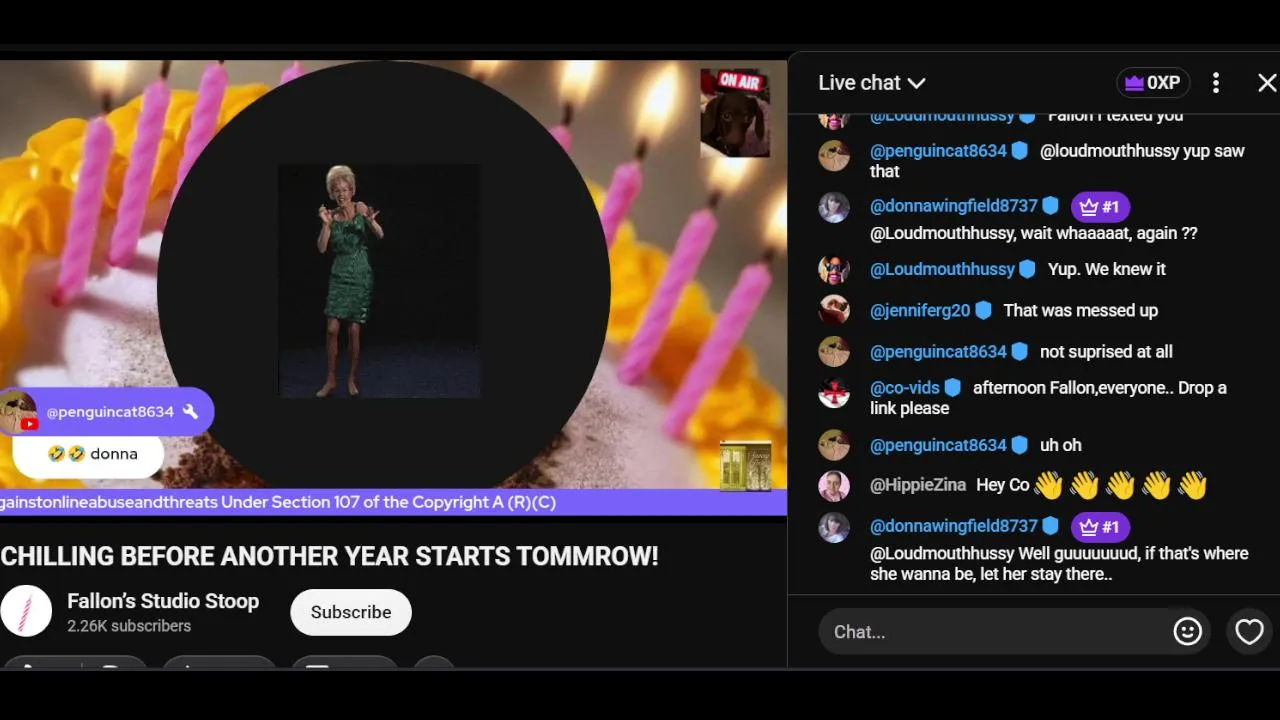This screenshot has height=720, width=1280.
Task: Click the small gold logo in video corner
Action: [x=746, y=466]
